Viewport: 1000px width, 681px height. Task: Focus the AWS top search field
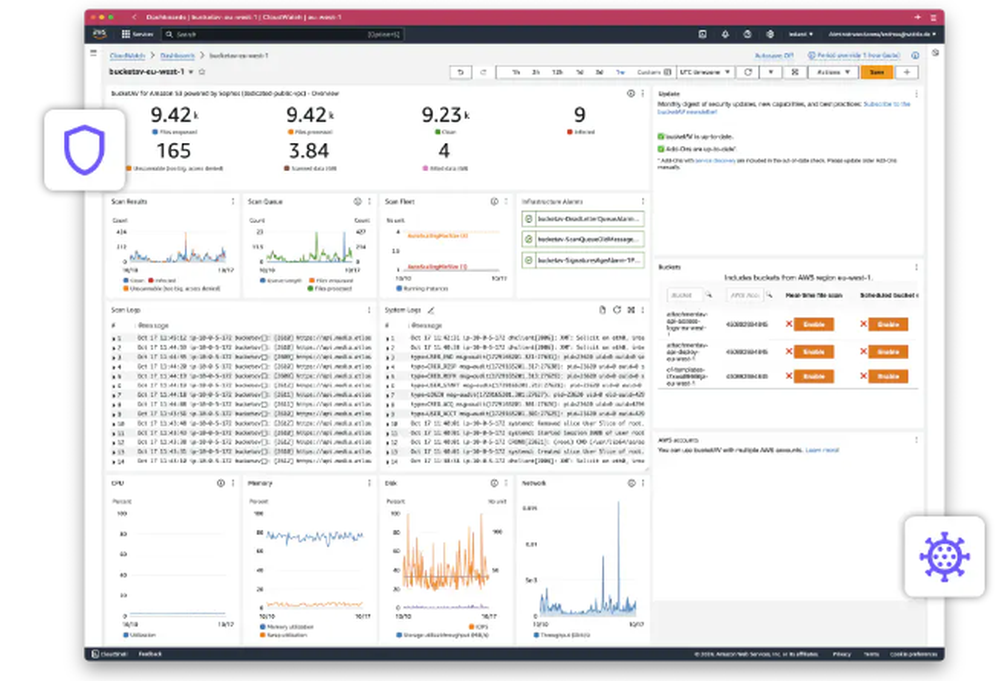point(283,34)
